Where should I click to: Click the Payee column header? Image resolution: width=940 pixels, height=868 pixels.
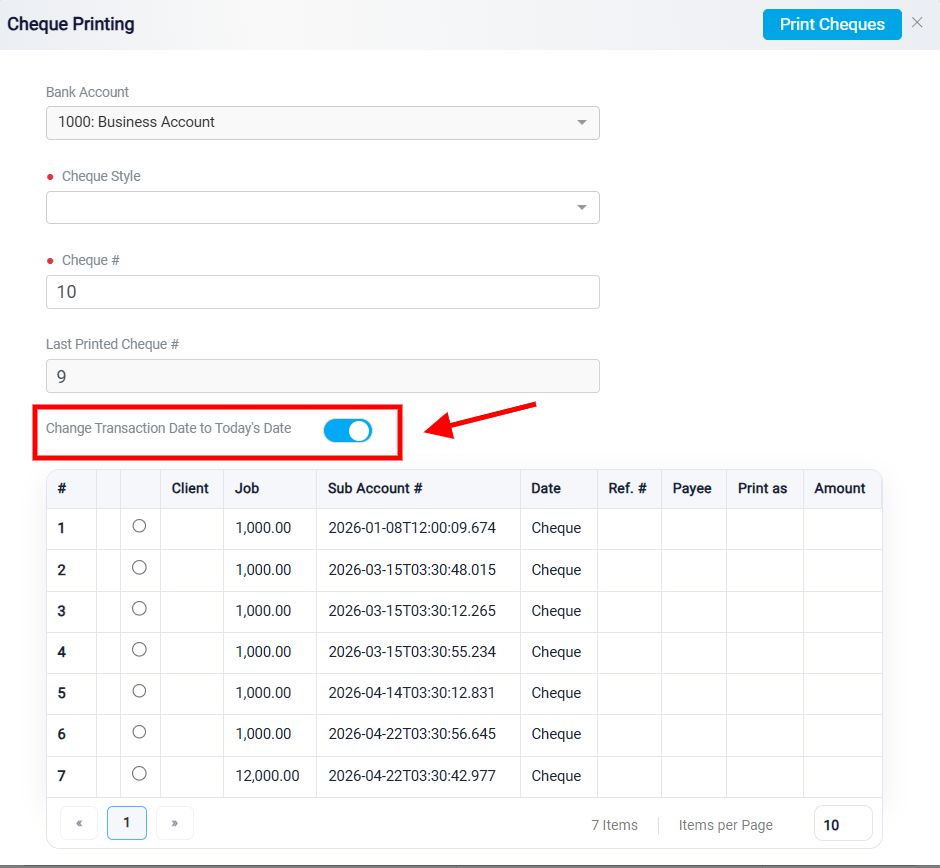tap(692, 489)
